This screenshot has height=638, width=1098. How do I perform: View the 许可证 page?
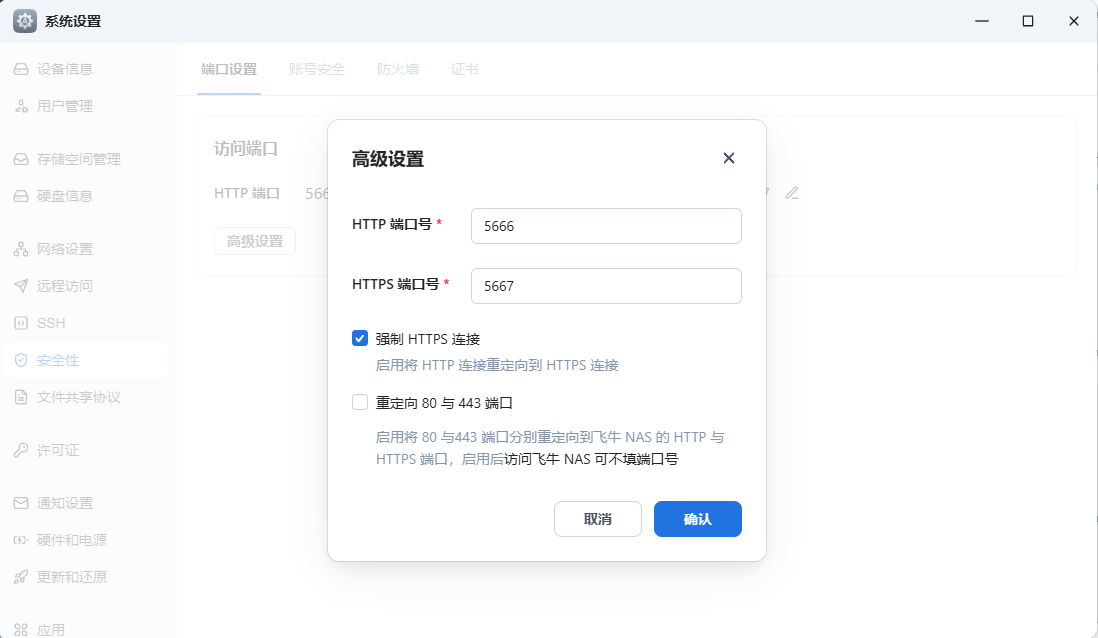tap(55, 449)
